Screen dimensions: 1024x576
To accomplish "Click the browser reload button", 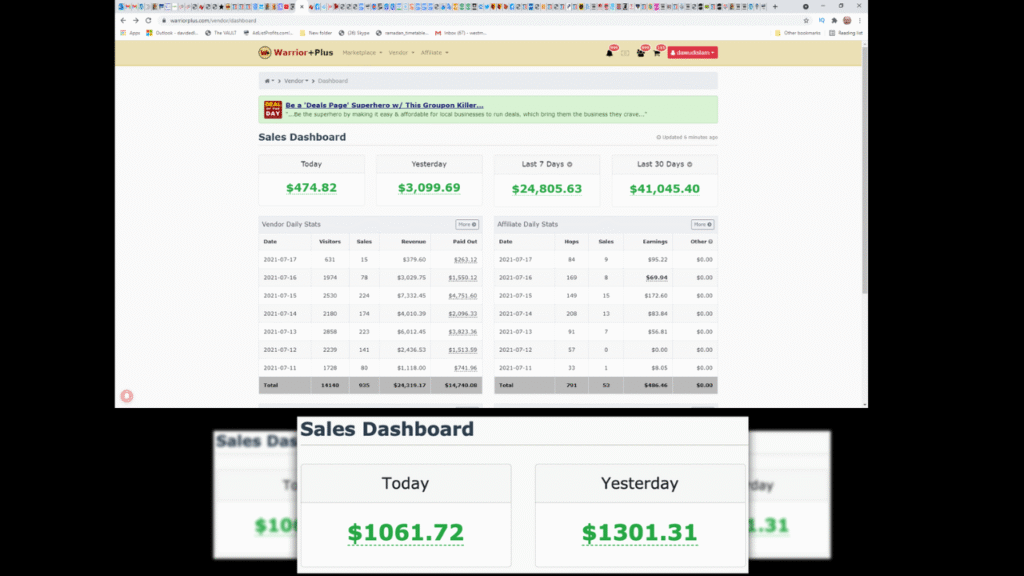I will tap(149, 20).
